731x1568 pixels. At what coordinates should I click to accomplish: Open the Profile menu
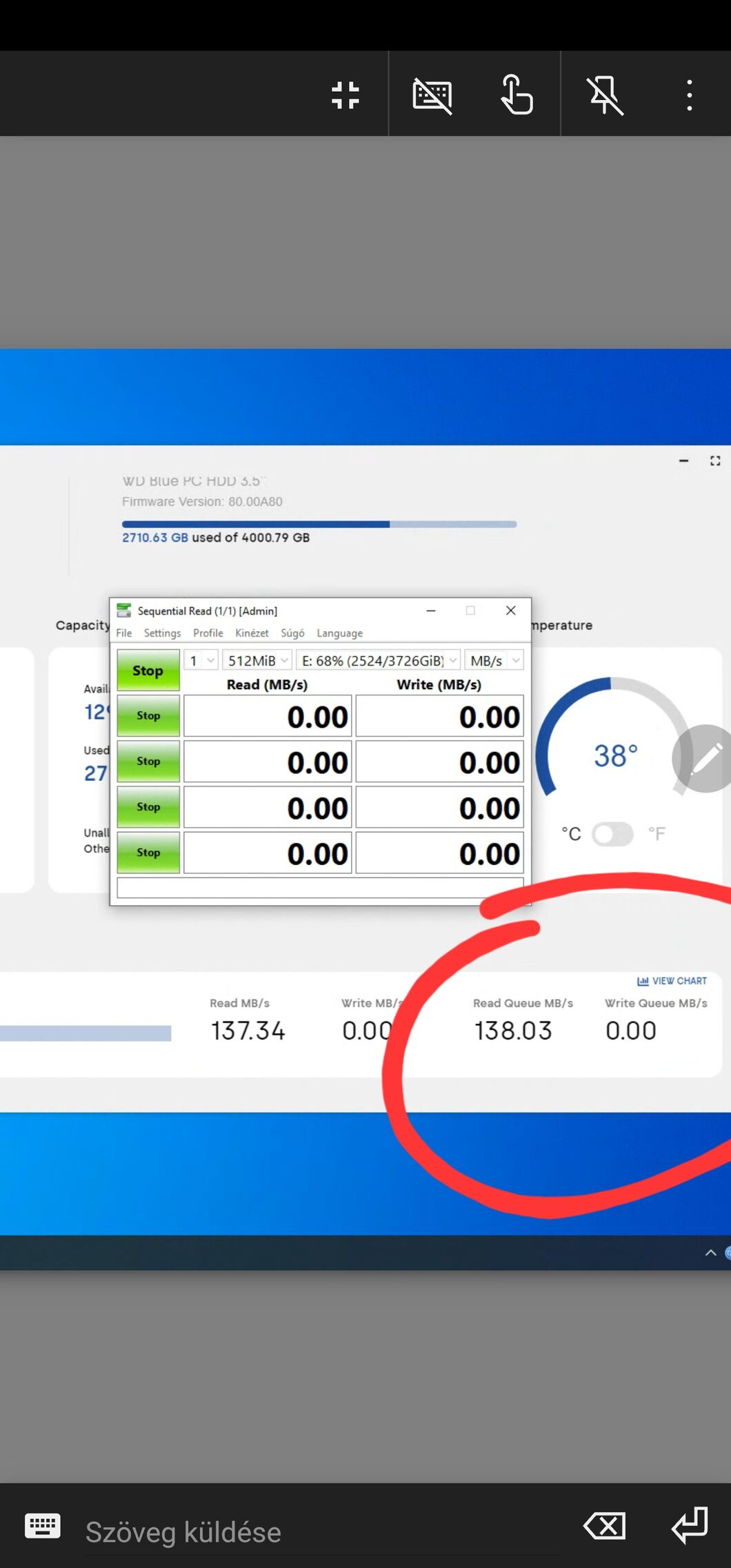208,633
